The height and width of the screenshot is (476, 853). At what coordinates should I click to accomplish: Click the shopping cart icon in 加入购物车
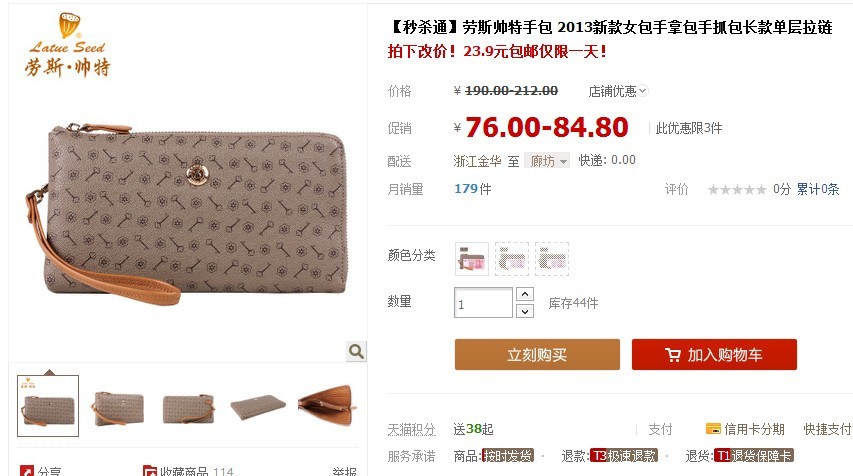point(673,355)
